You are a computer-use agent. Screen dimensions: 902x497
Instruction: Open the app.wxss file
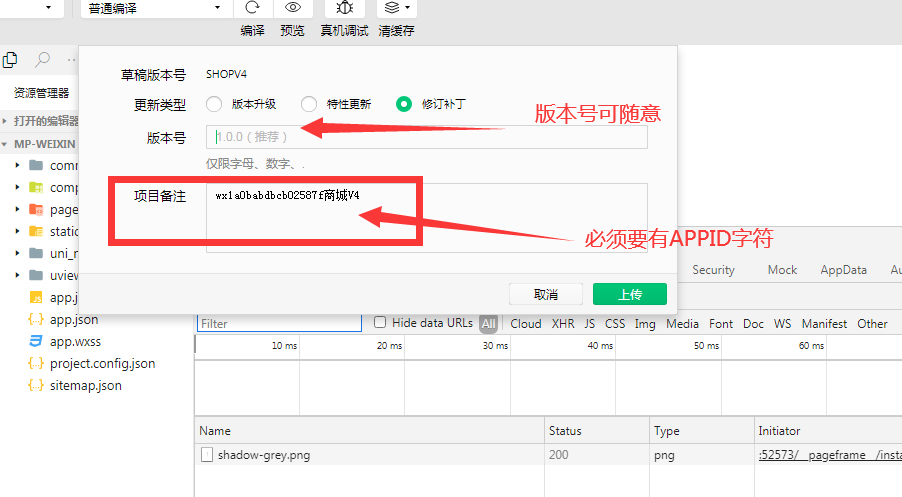[x=75, y=341]
